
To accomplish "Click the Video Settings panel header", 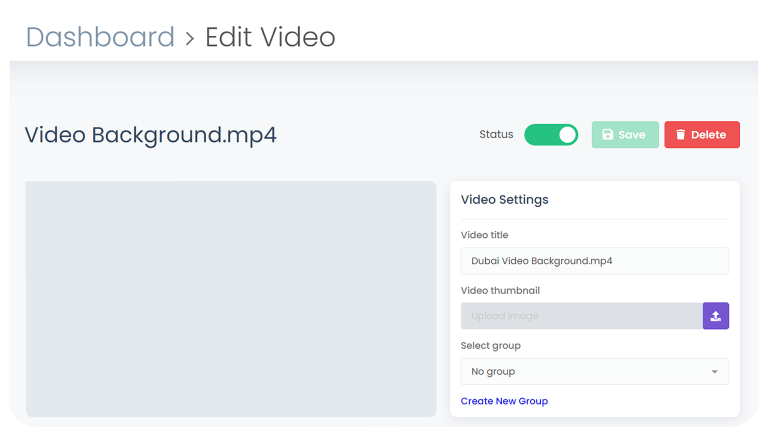I will click(504, 200).
